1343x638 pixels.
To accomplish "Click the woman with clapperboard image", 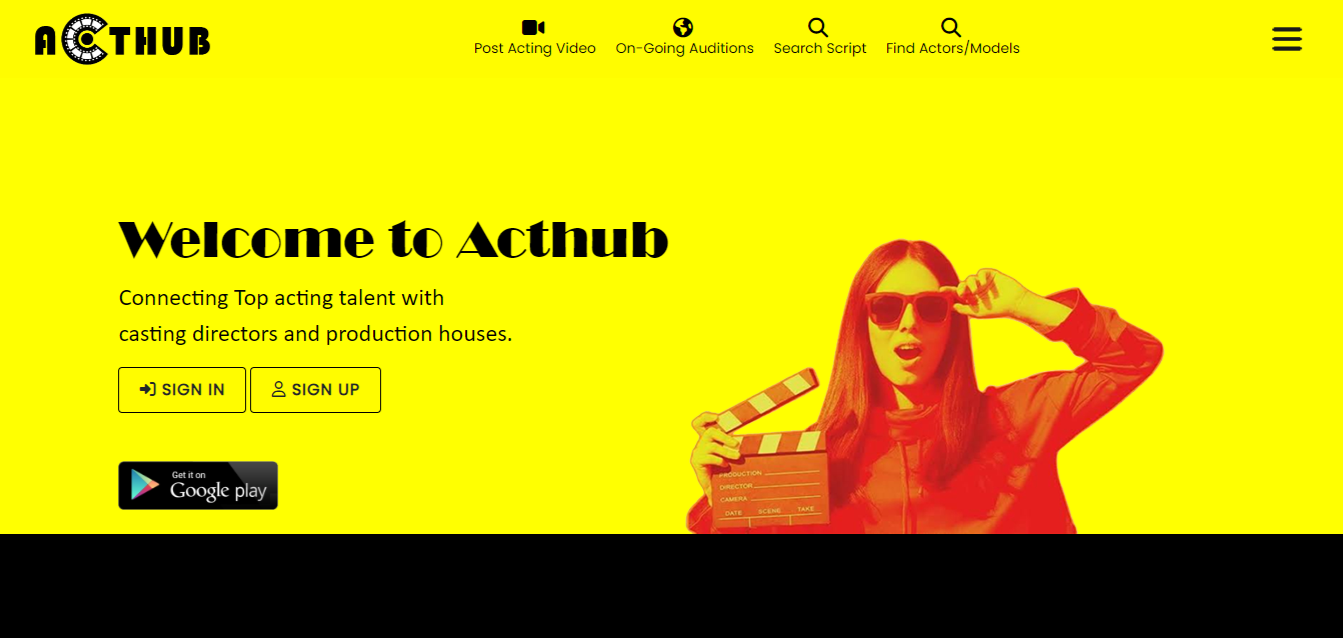I will (x=925, y=386).
